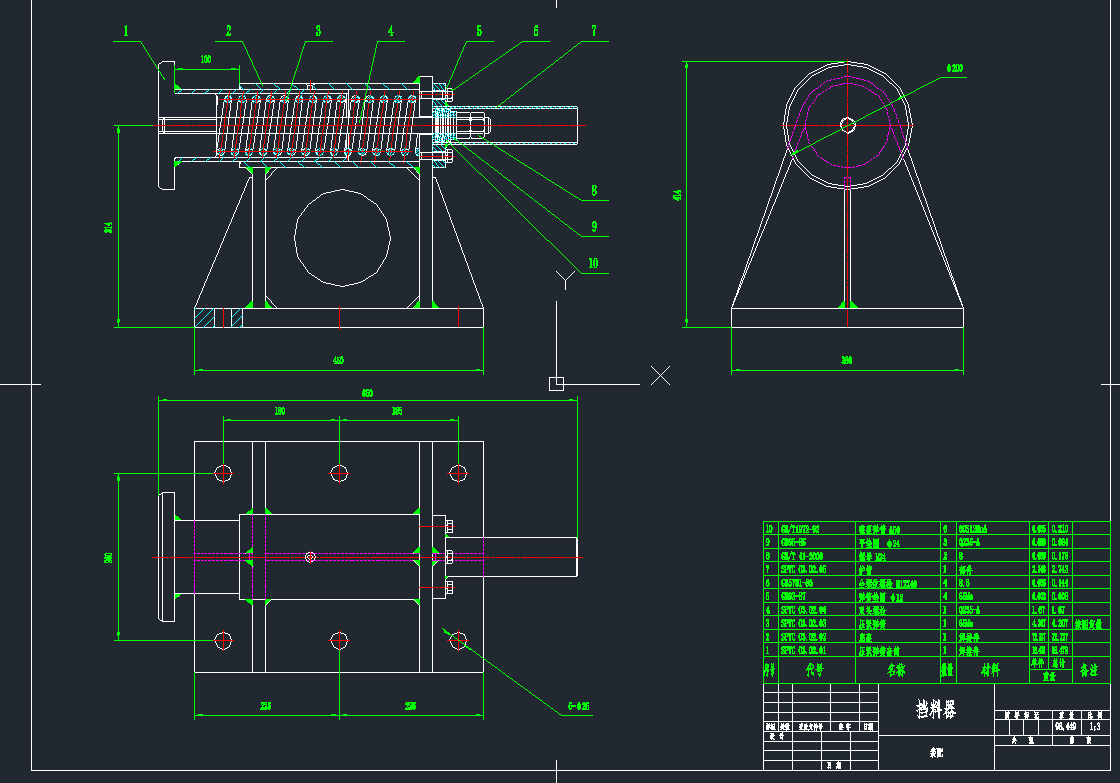
Task: Pick part callout number 10
Action: click(593, 264)
